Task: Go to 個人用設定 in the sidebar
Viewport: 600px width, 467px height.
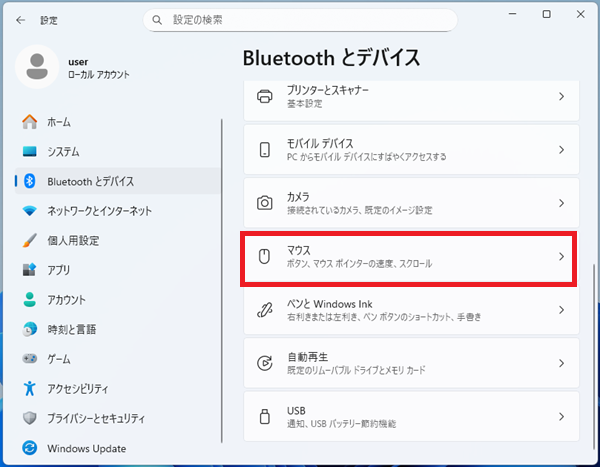Action: [73, 240]
